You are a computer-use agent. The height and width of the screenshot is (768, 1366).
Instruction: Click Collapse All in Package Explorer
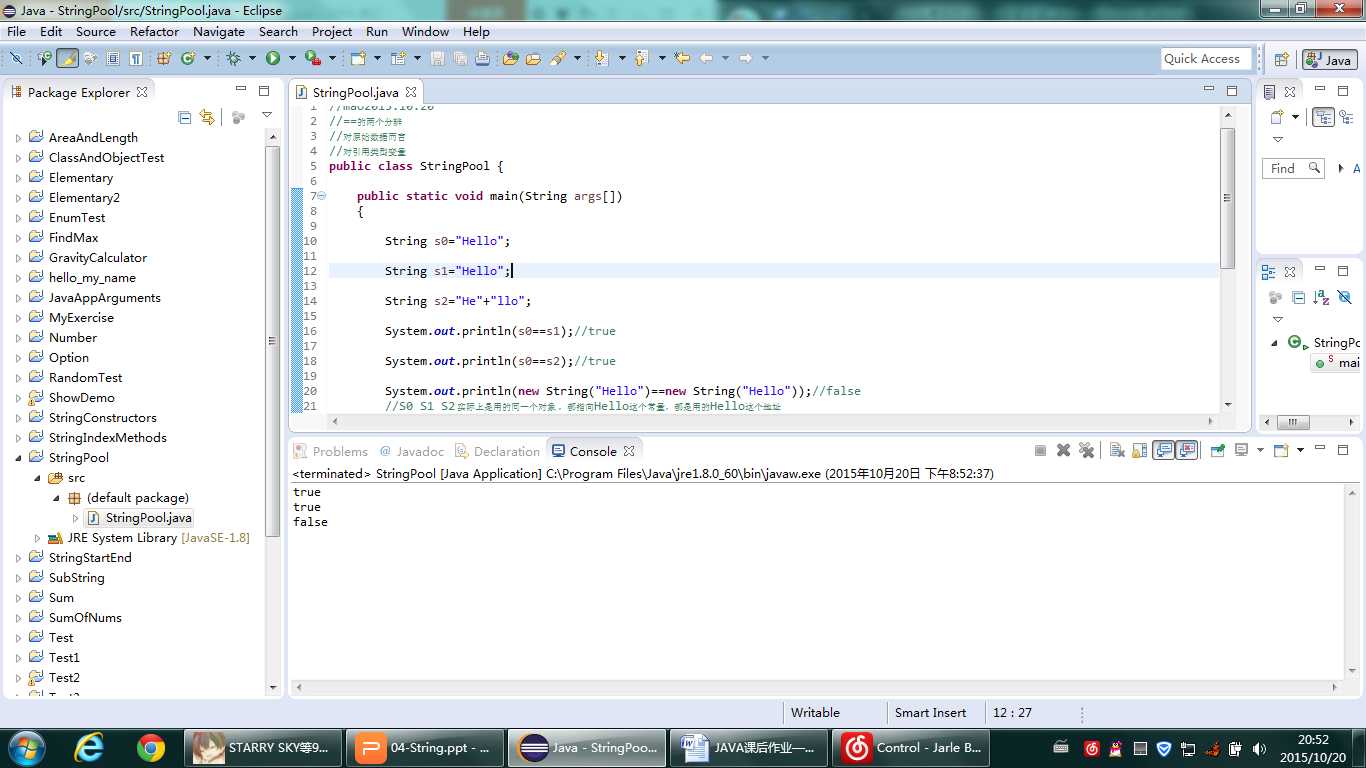point(184,117)
